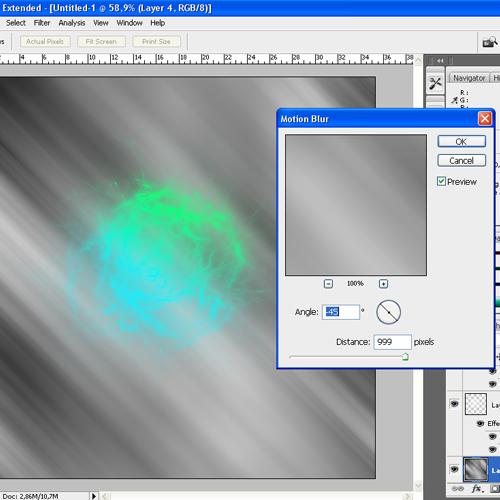Open the Tool Presets panel icon
Image resolution: width=500 pixels, height=500 pixels.
435,83
